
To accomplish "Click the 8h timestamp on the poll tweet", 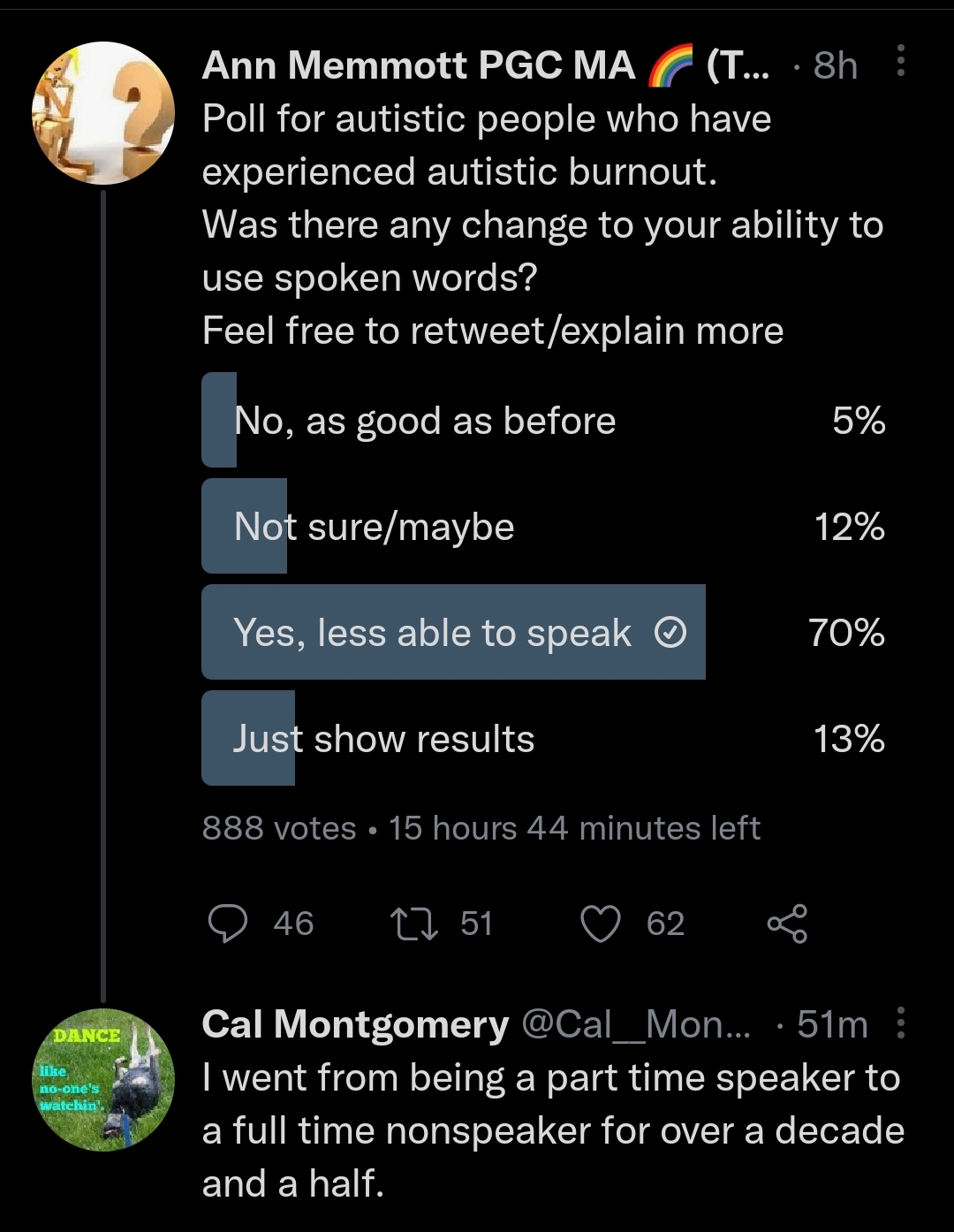I will [x=835, y=65].
